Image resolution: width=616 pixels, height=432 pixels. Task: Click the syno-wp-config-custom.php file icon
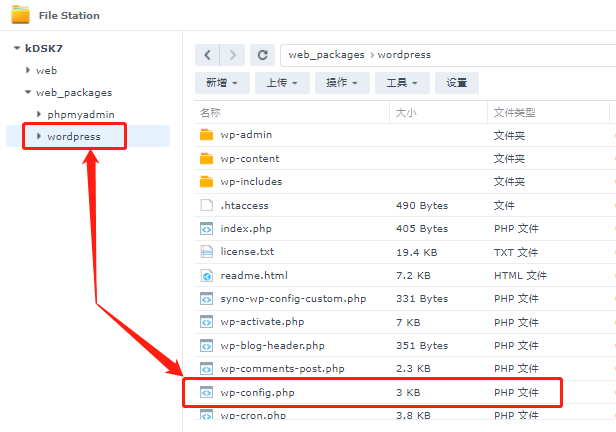206,299
